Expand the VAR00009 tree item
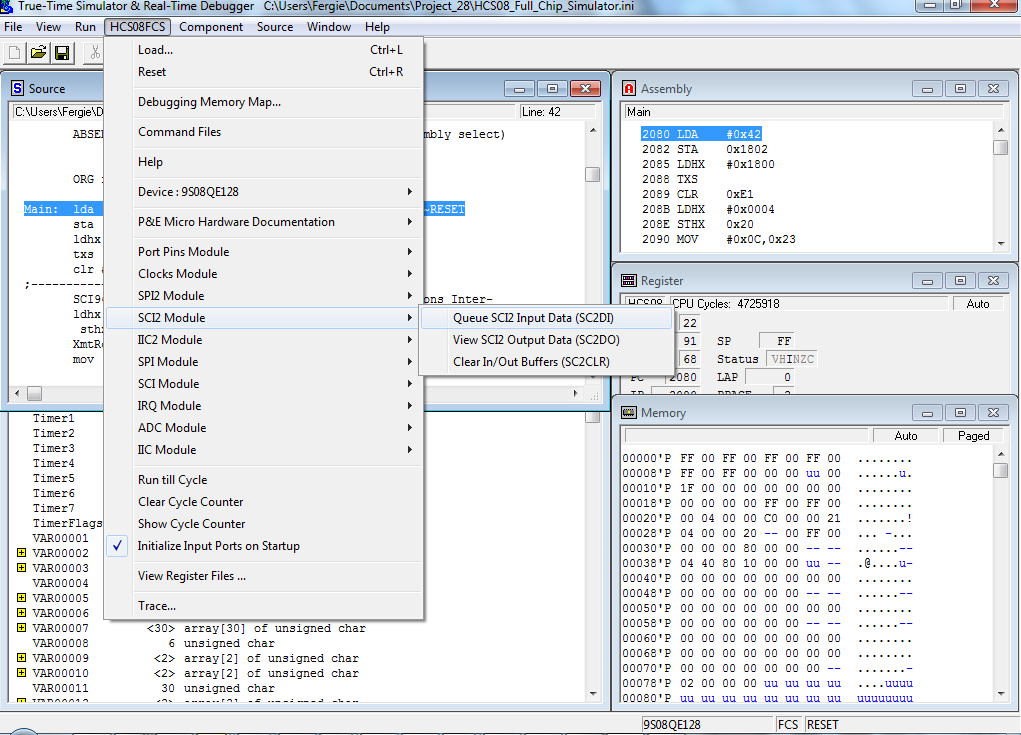 tap(21, 658)
